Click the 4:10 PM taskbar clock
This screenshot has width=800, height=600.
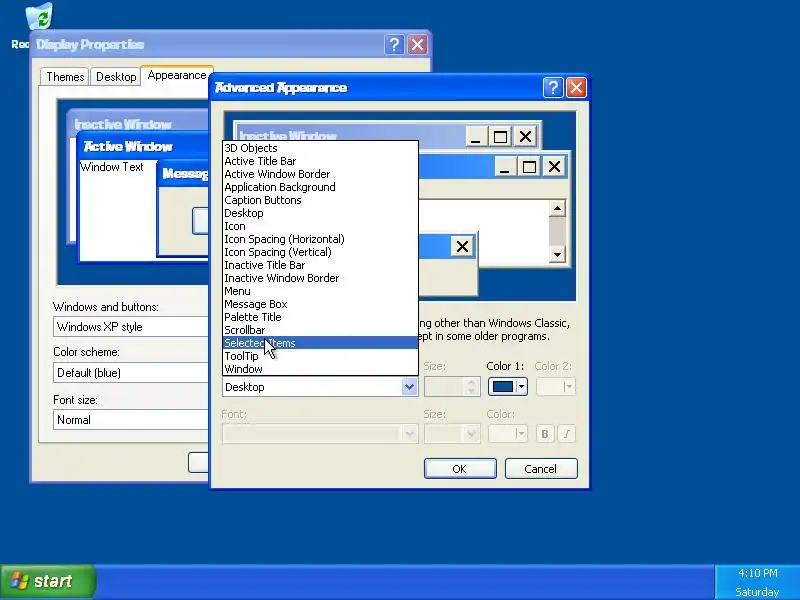[758, 573]
